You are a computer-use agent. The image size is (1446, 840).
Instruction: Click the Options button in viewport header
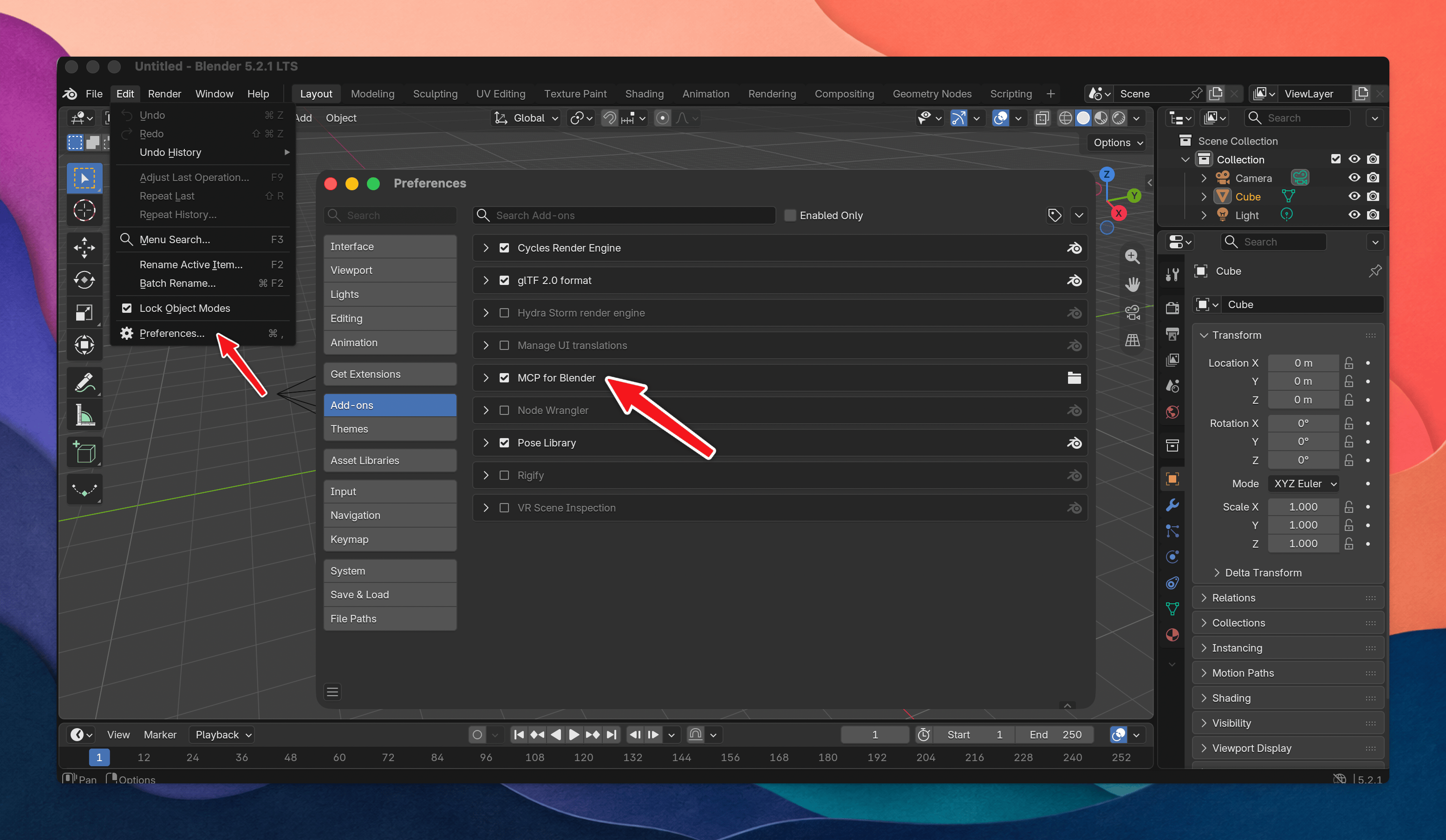click(x=1117, y=143)
